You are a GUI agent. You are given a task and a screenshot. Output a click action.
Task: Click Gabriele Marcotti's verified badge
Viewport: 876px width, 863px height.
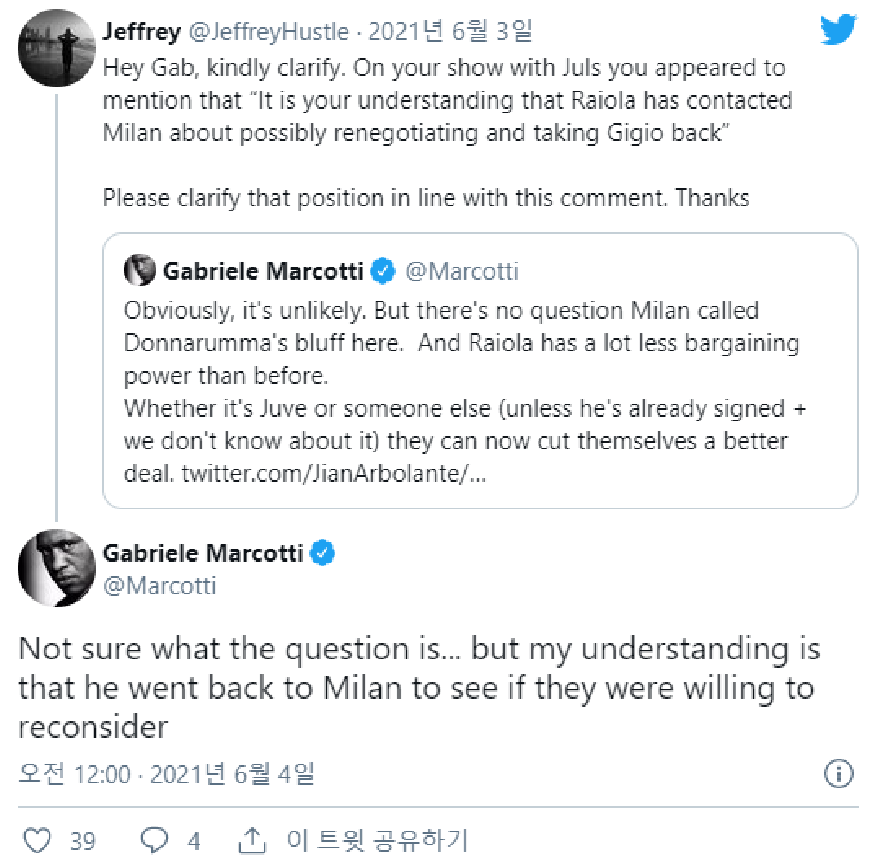[x=322, y=553]
